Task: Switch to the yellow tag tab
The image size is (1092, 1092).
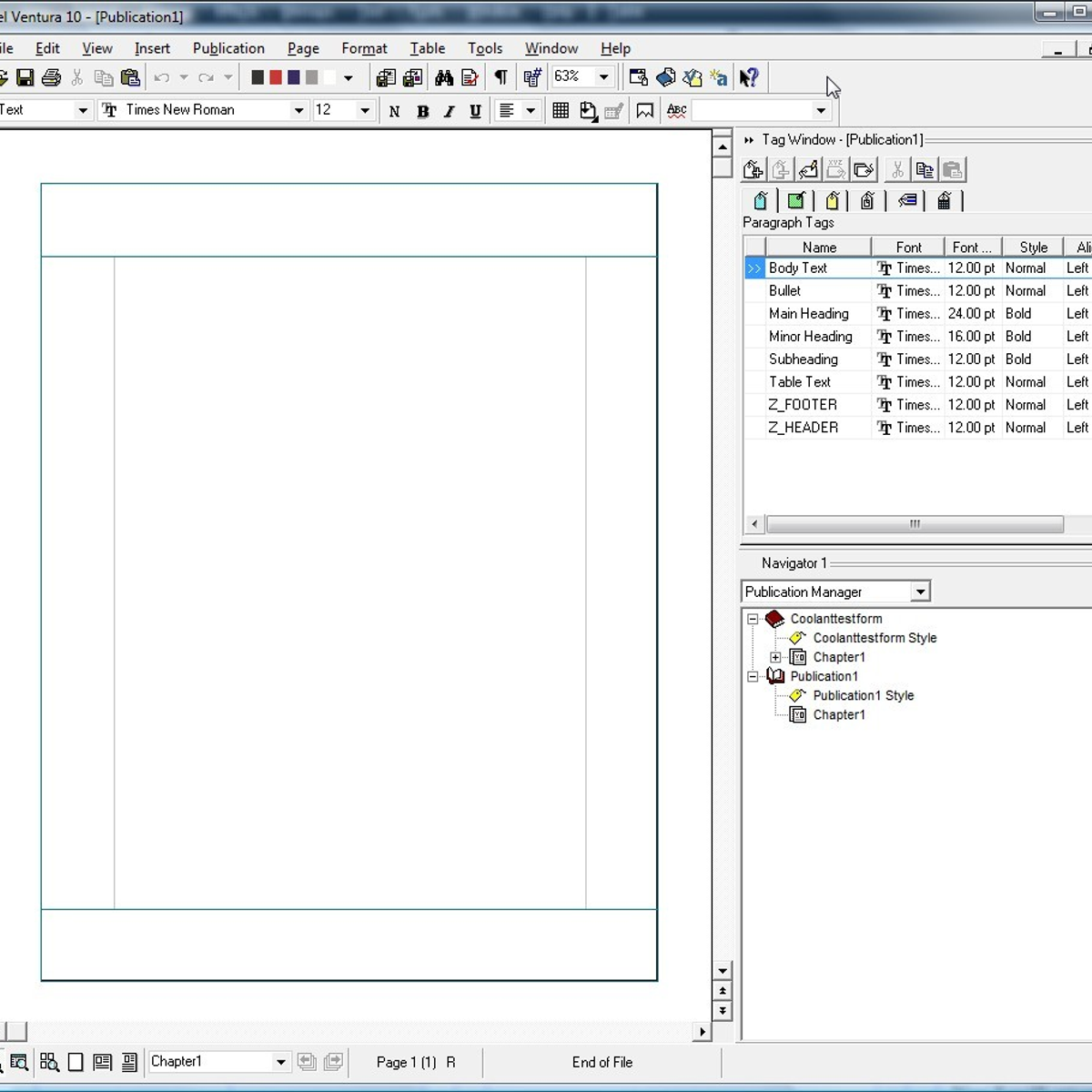Action: click(x=832, y=201)
